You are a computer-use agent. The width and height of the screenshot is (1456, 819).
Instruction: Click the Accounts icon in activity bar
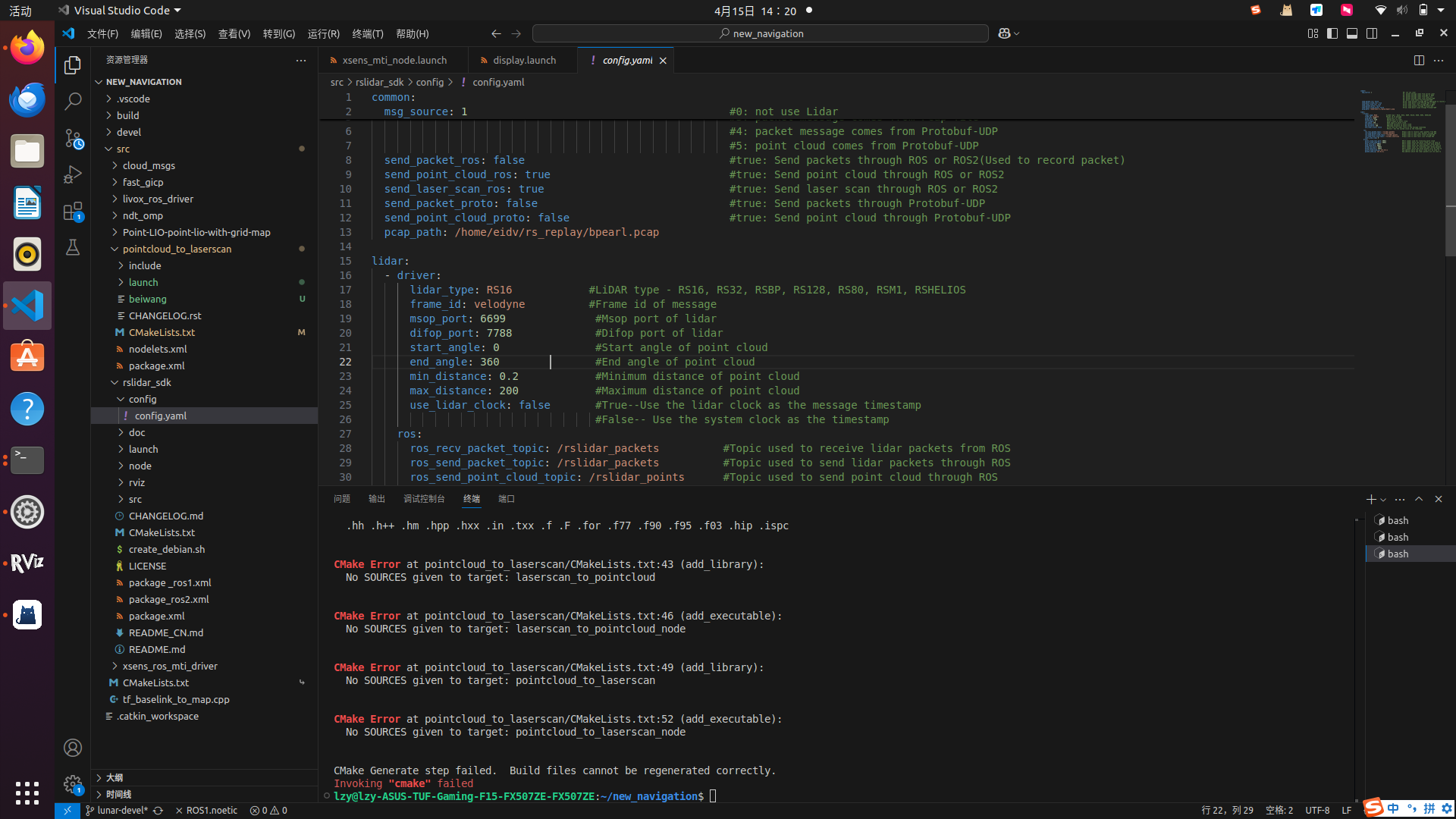tap(73, 748)
